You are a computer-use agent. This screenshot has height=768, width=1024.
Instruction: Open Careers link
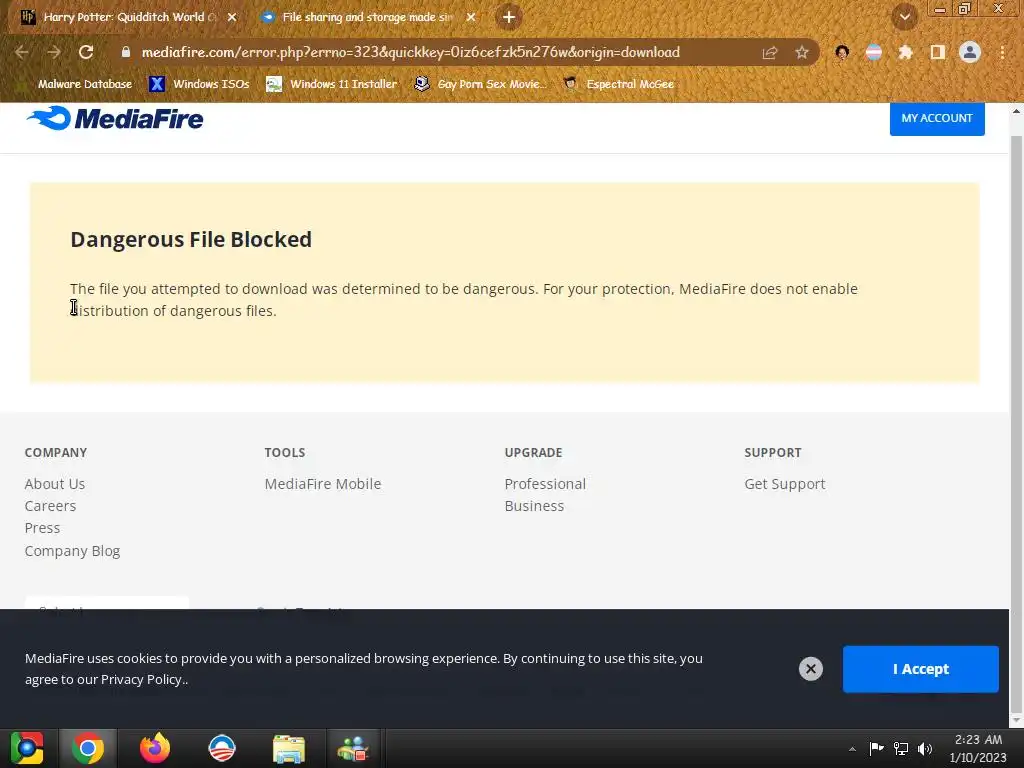pos(50,506)
